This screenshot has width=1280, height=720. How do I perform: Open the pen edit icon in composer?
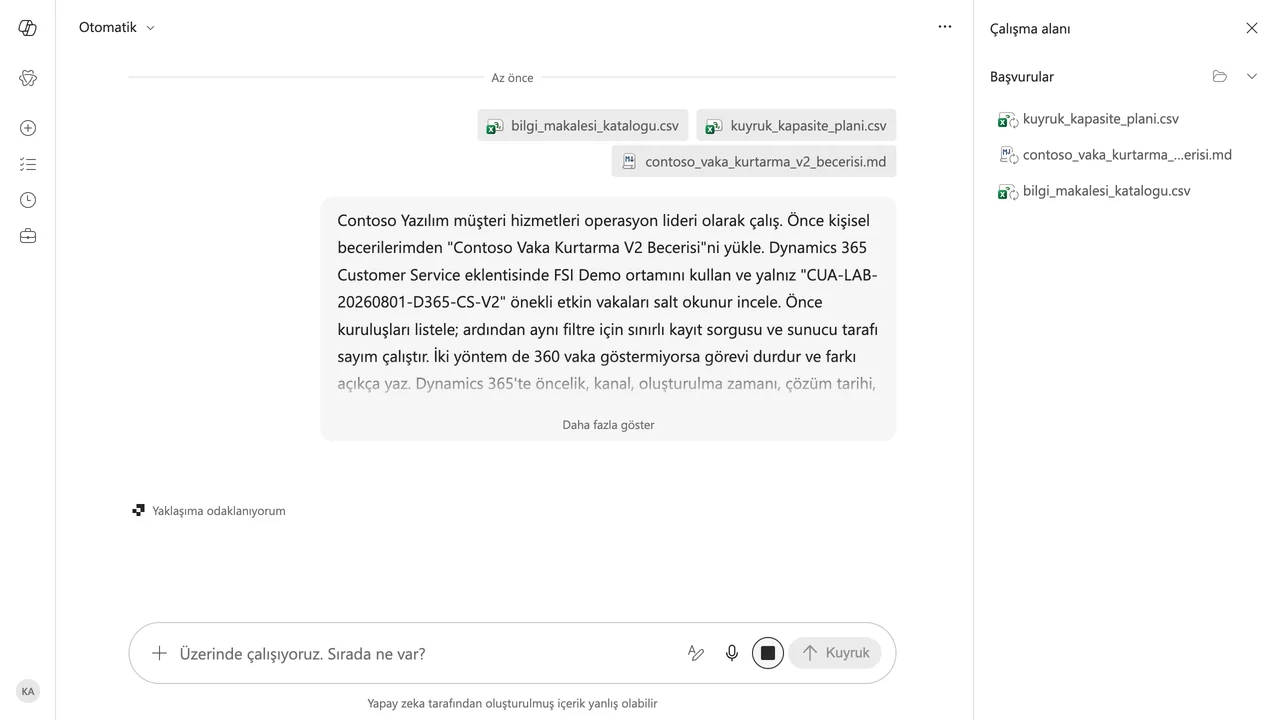tap(696, 653)
